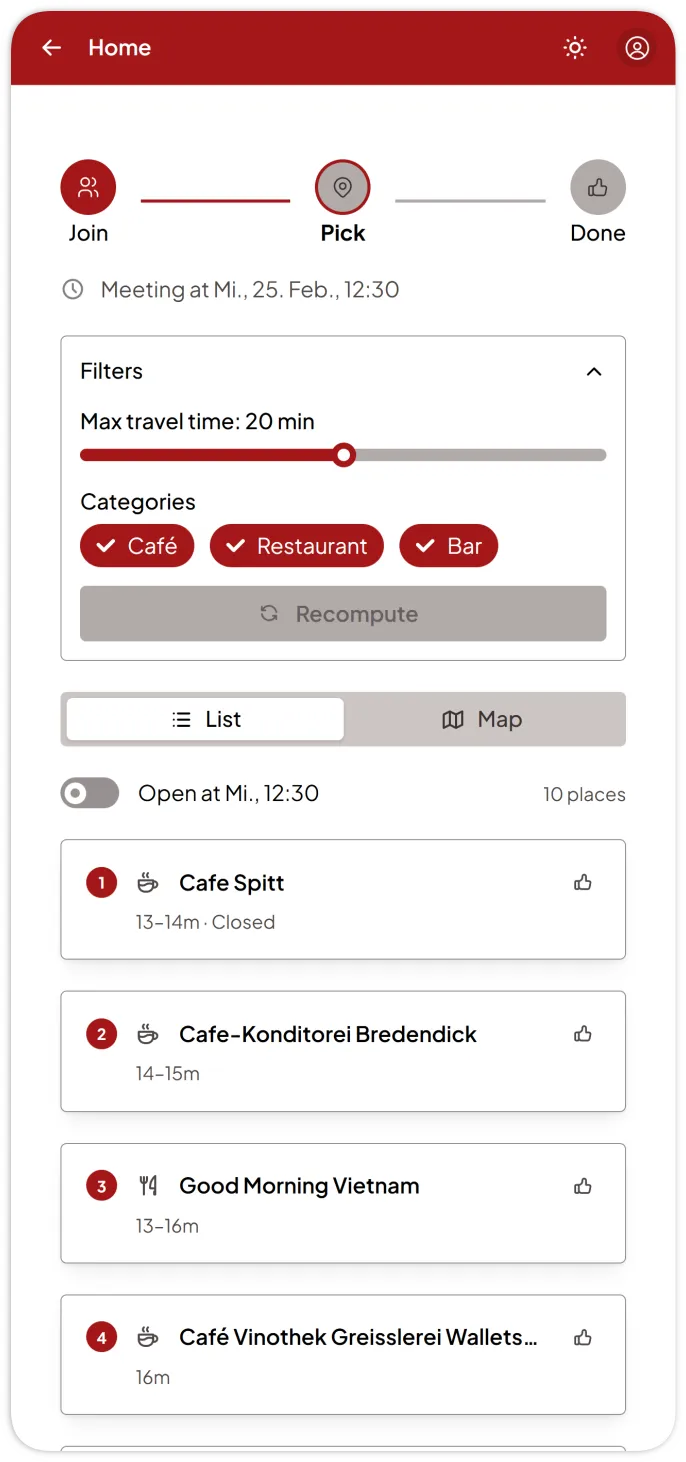Viewport: 686px width, 1462px height.
Task: Click the Done thumbs-up step icon
Action: click(598, 186)
